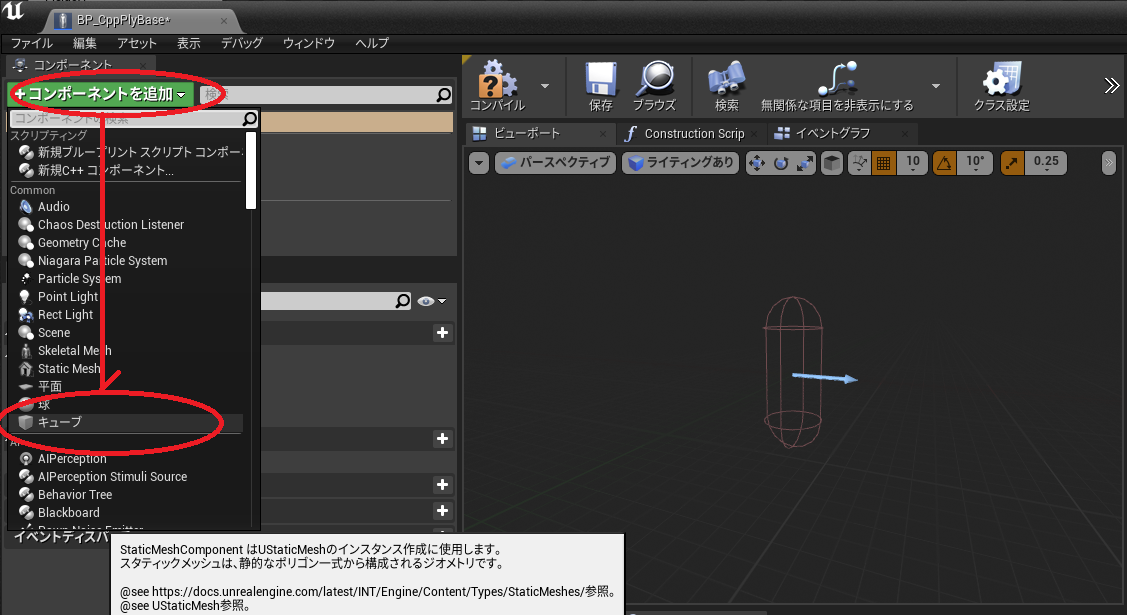Select the translate gizmo tool
The width and height of the screenshot is (1127, 615).
coord(757,164)
